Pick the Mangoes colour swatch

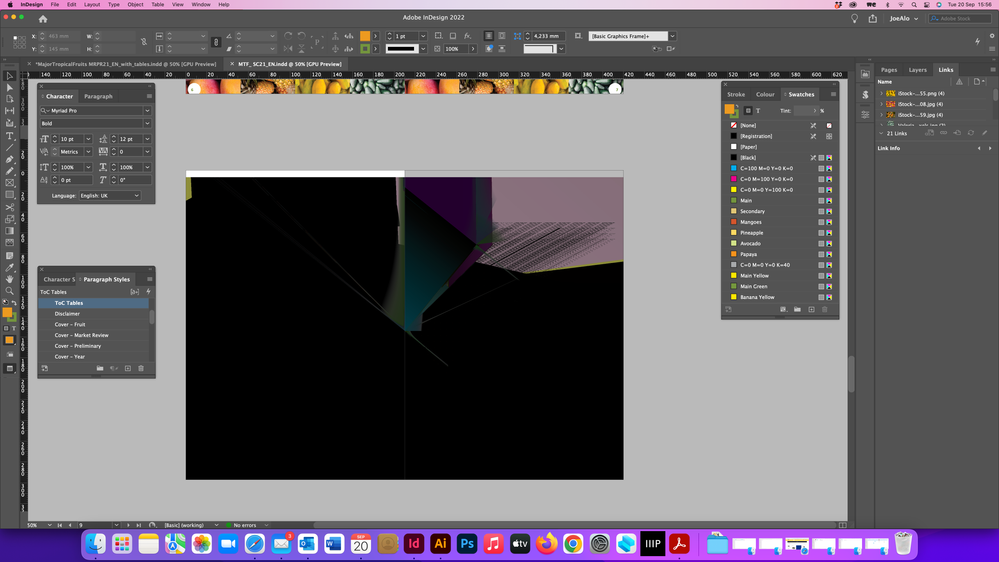tap(751, 222)
